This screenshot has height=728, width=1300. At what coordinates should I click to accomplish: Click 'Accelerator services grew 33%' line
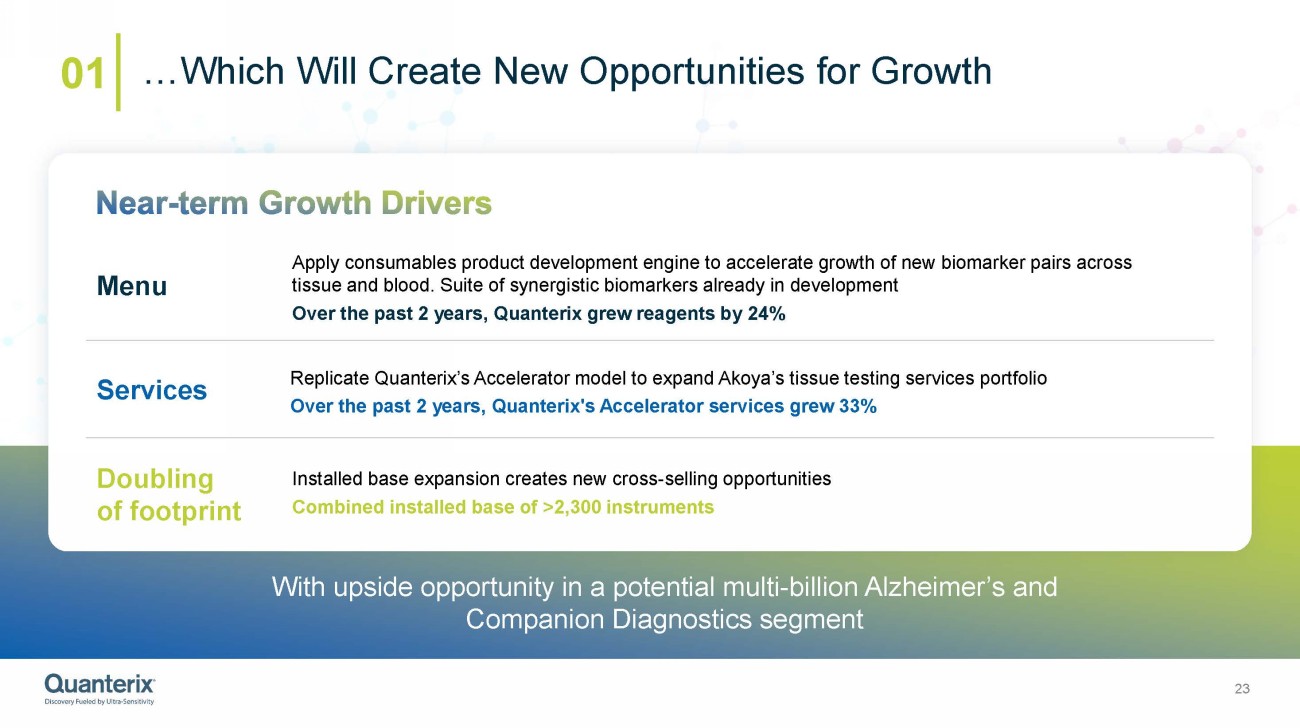(583, 407)
